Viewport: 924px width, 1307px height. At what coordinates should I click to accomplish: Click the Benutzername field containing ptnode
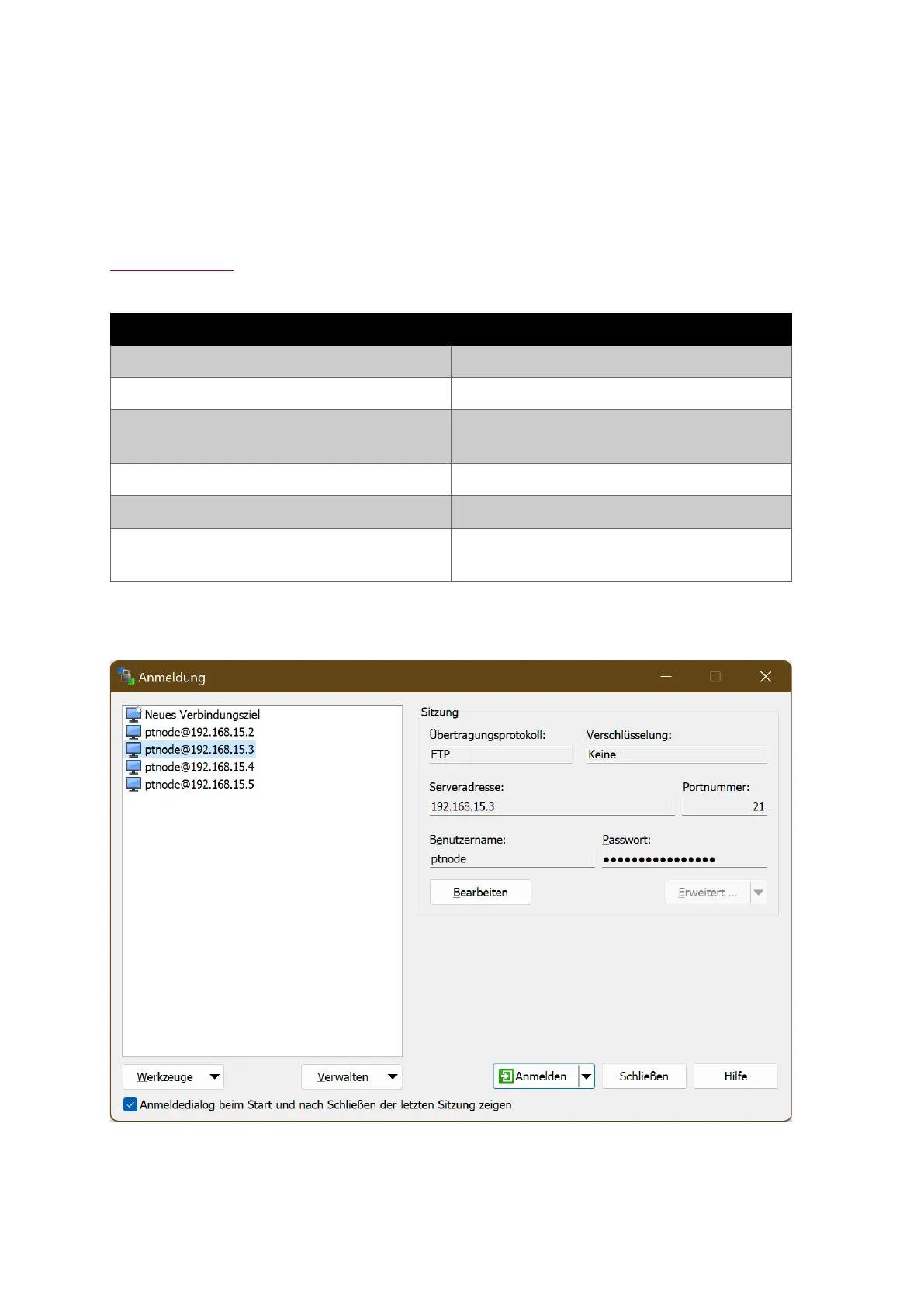click(512, 859)
